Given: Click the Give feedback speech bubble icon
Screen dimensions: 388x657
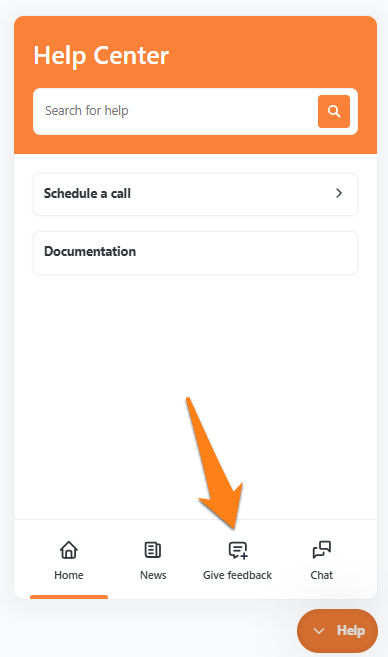Looking at the screenshot, I should click(238, 550).
